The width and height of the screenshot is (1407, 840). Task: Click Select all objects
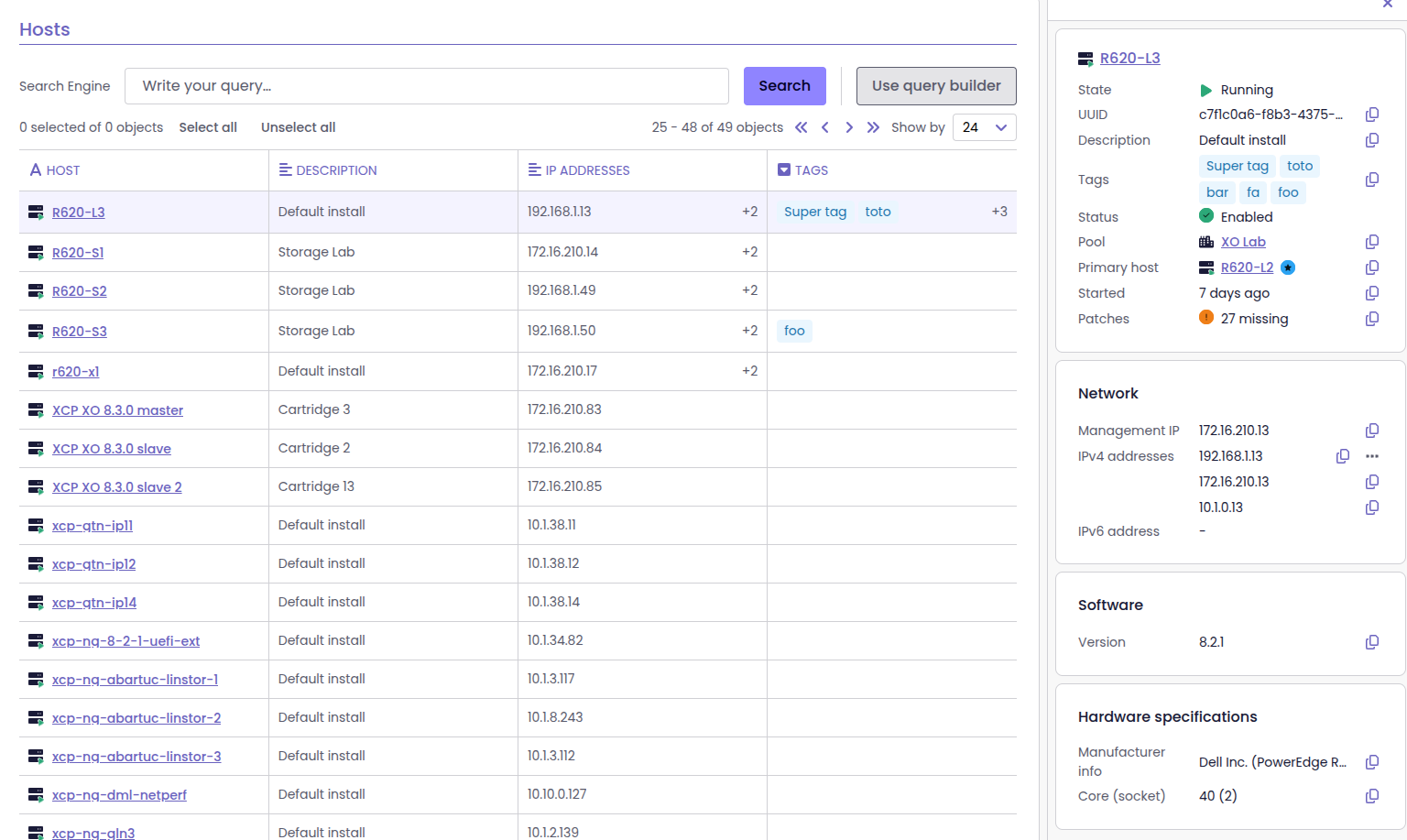point(208,127)
